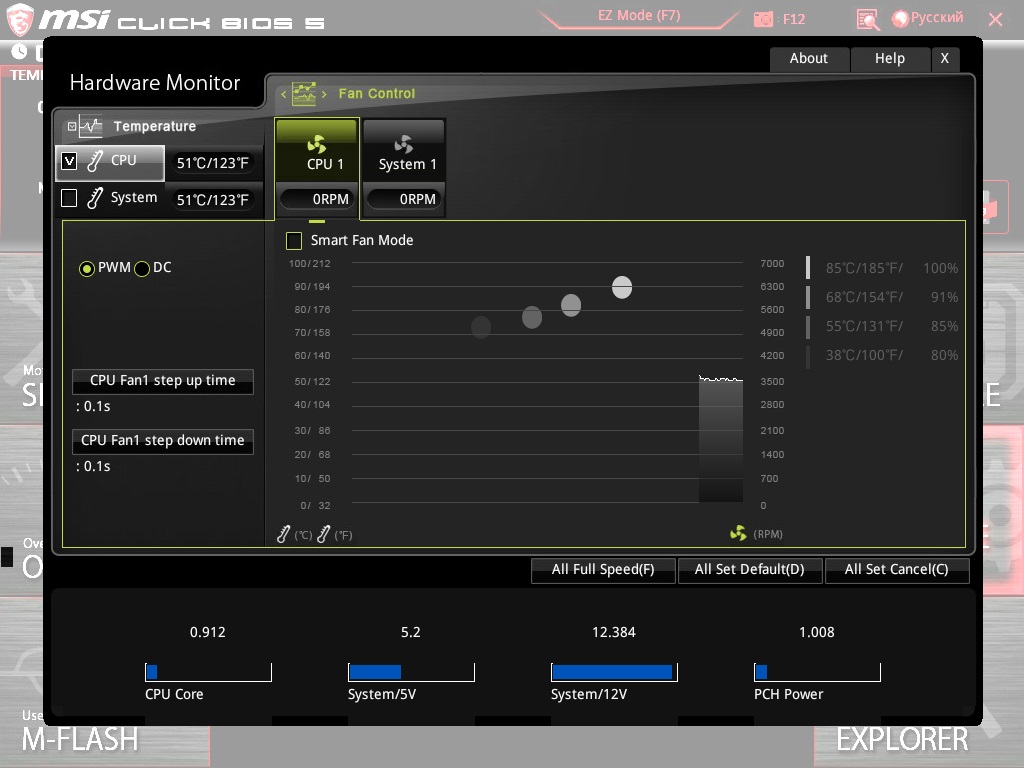
Task: Click the F12 screenshot camera icon
Action: tap(763, 19)
